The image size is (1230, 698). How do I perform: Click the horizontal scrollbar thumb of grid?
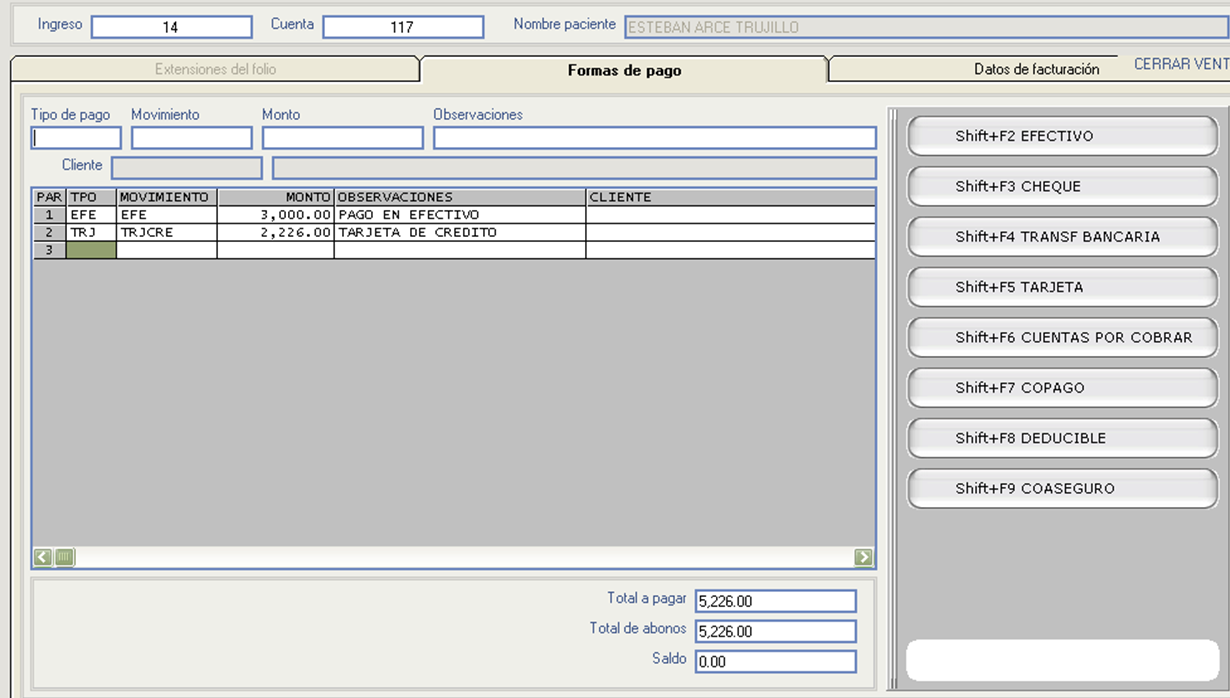click(x=64, y=557)
